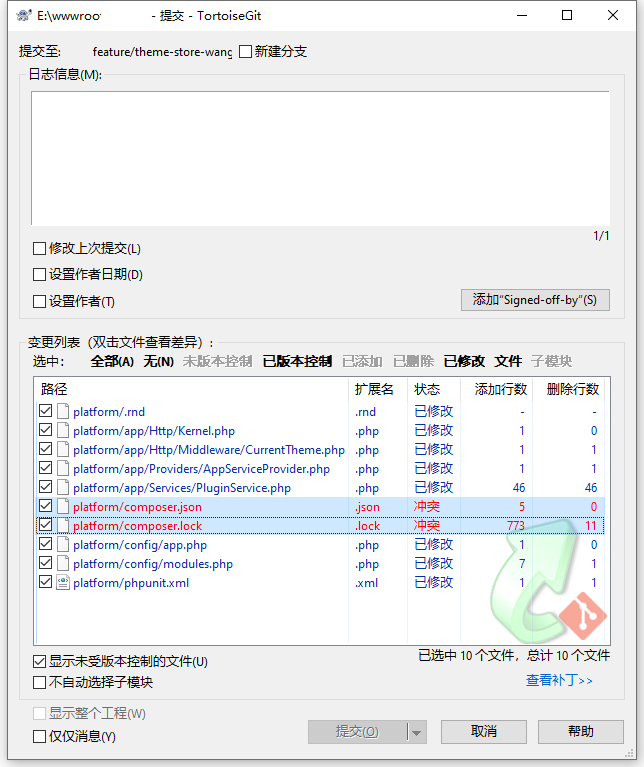The image size is (644, 767).
Task: Click file icon for Kernel.php row
Action: tap(63, 430)
